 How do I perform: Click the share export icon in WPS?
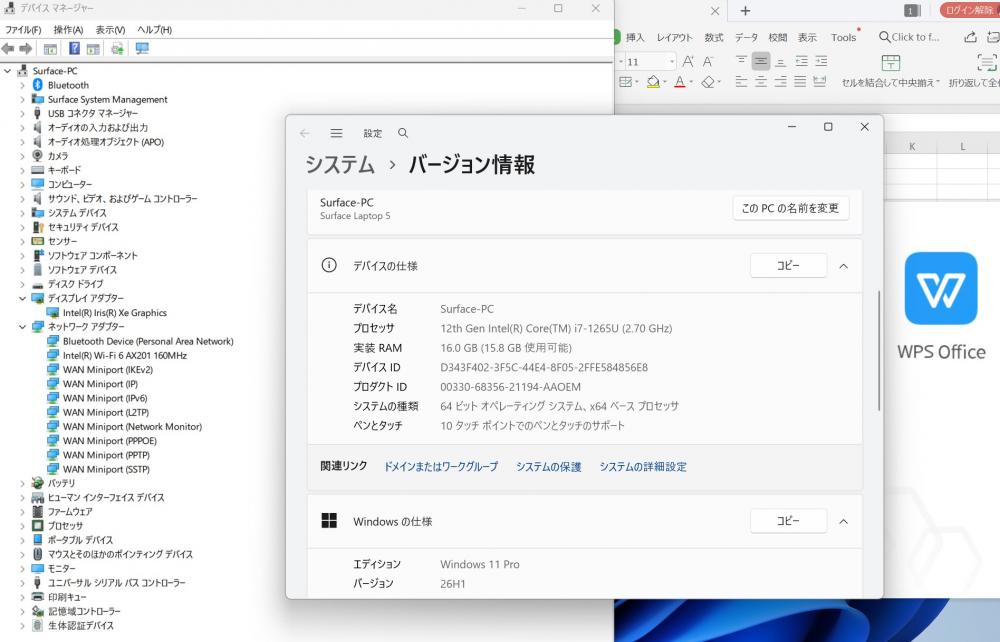(970, 37)
